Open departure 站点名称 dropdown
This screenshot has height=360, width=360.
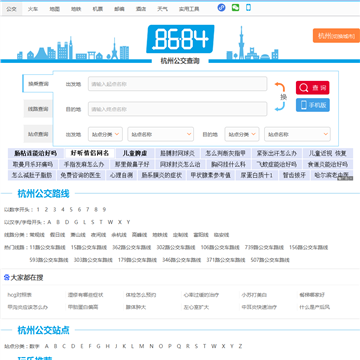pyautogui.click(x=161, y=134)
